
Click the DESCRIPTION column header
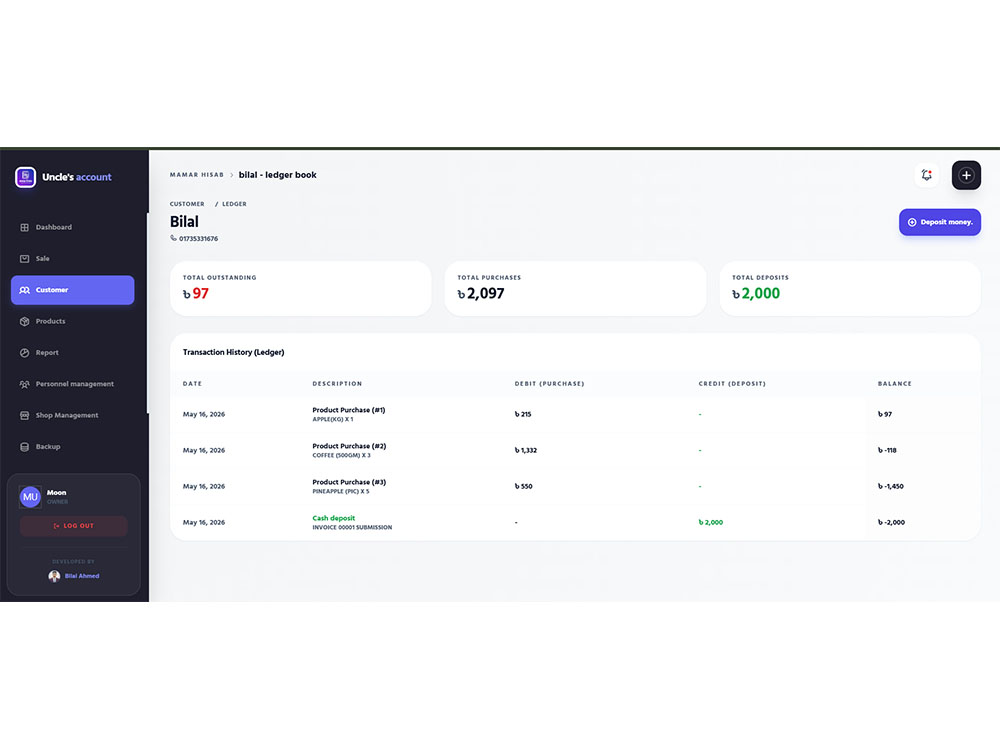pyautogui.click(x=337, y=384)
